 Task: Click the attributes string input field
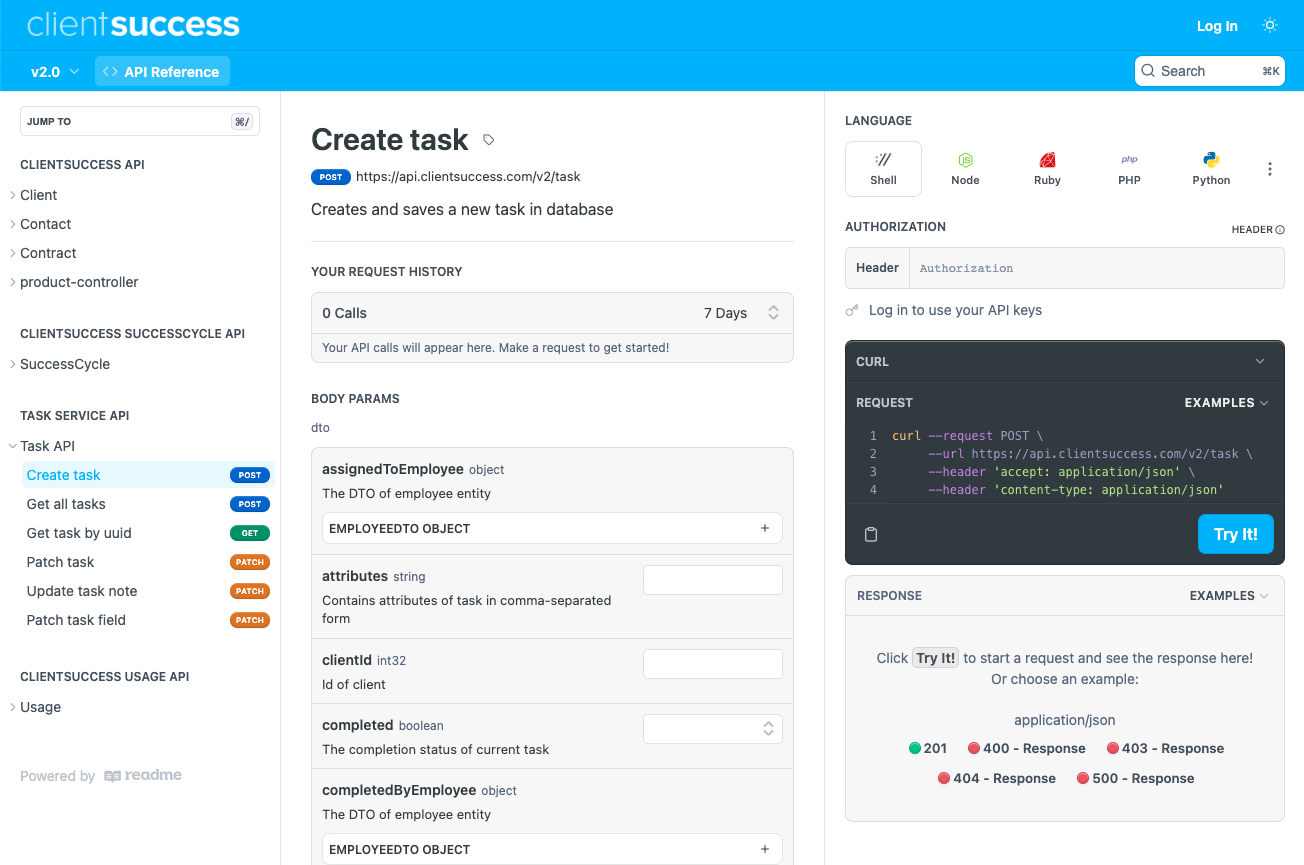click(713, 580)
